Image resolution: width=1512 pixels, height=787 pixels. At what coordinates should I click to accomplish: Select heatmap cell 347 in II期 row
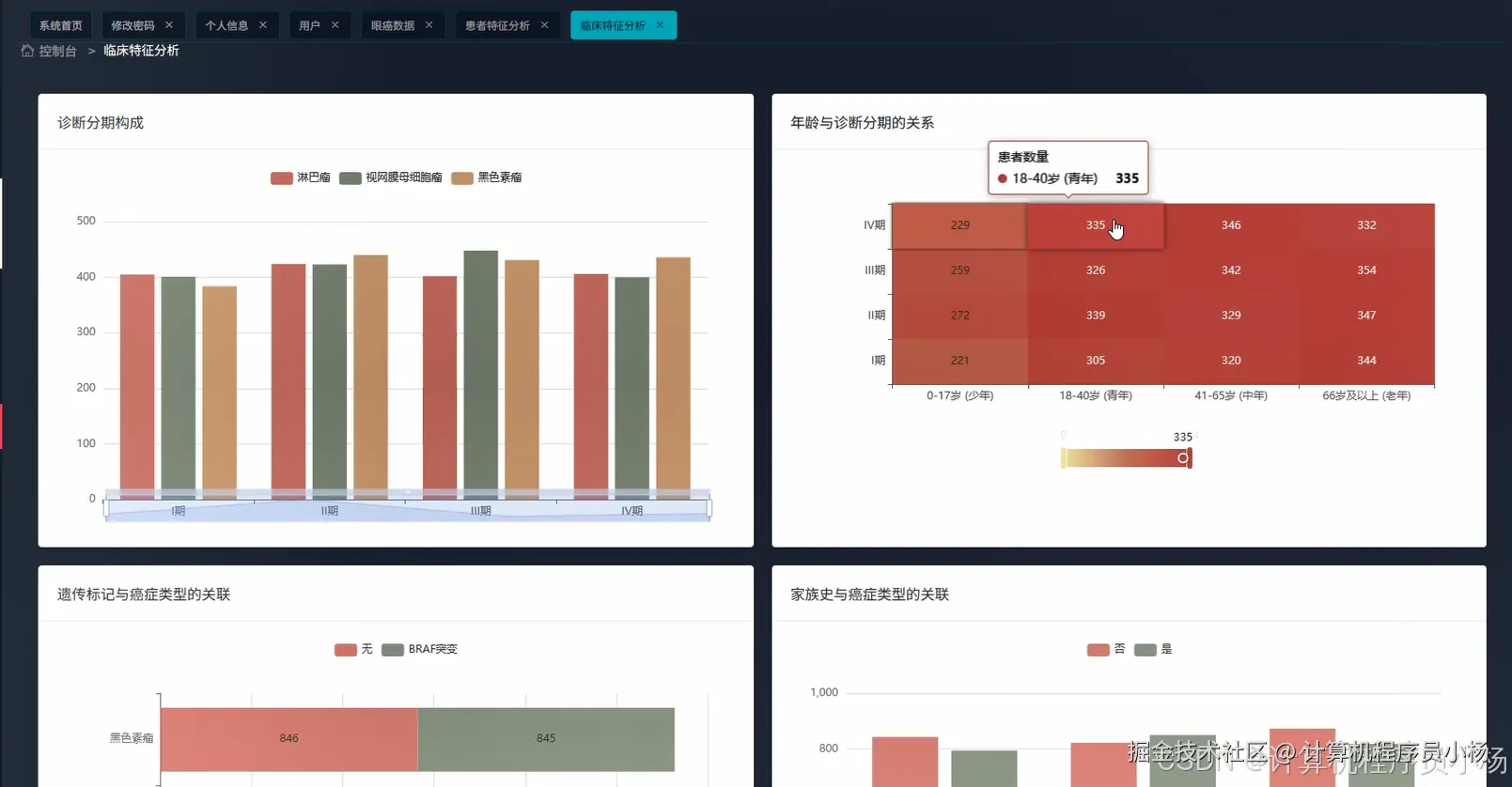coord(1366,316)
